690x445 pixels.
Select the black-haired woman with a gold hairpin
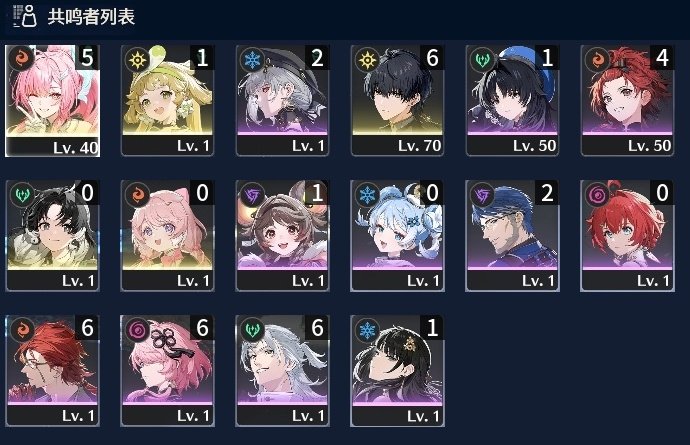pyautogui.click(x=397, y=371)
